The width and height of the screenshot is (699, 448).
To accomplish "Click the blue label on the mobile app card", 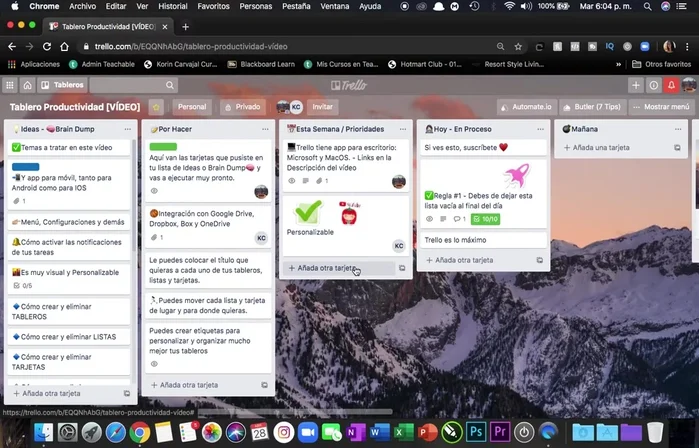I will click(25, 167).
